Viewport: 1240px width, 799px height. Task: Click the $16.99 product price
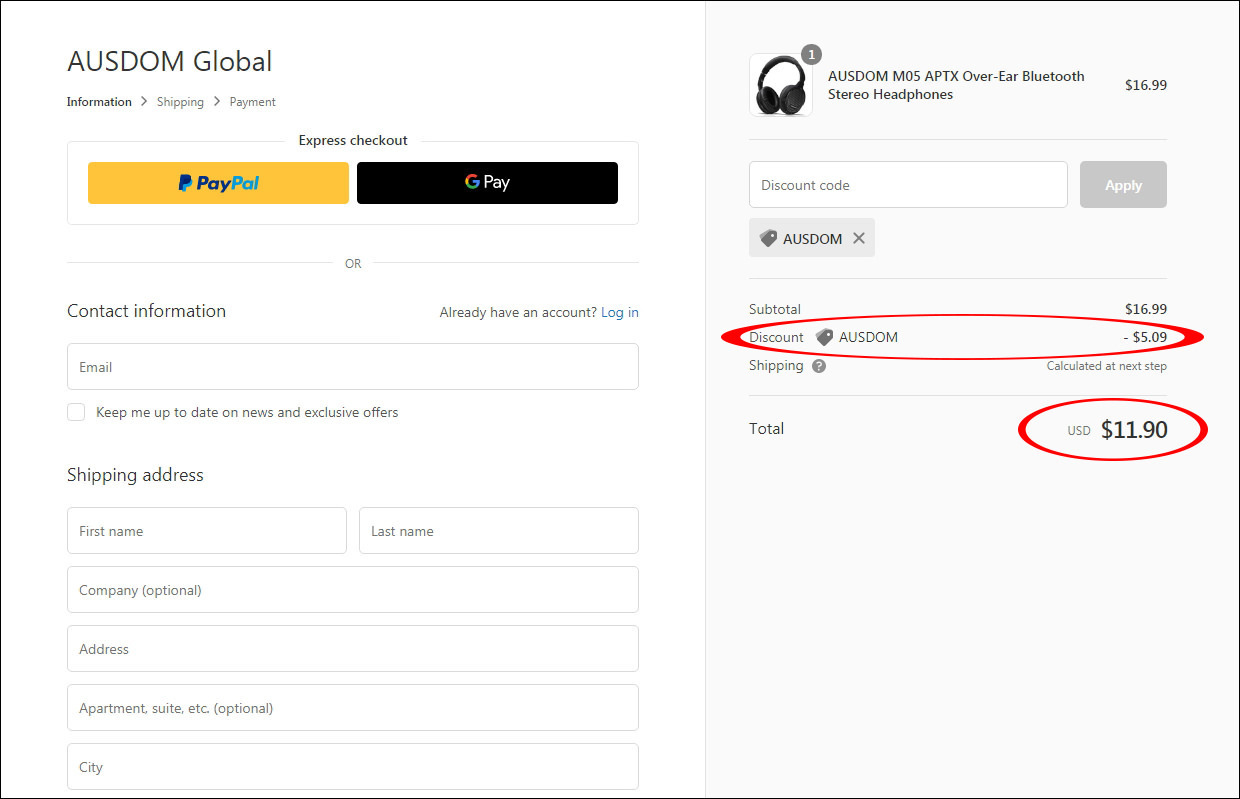tap(1146, 86)
